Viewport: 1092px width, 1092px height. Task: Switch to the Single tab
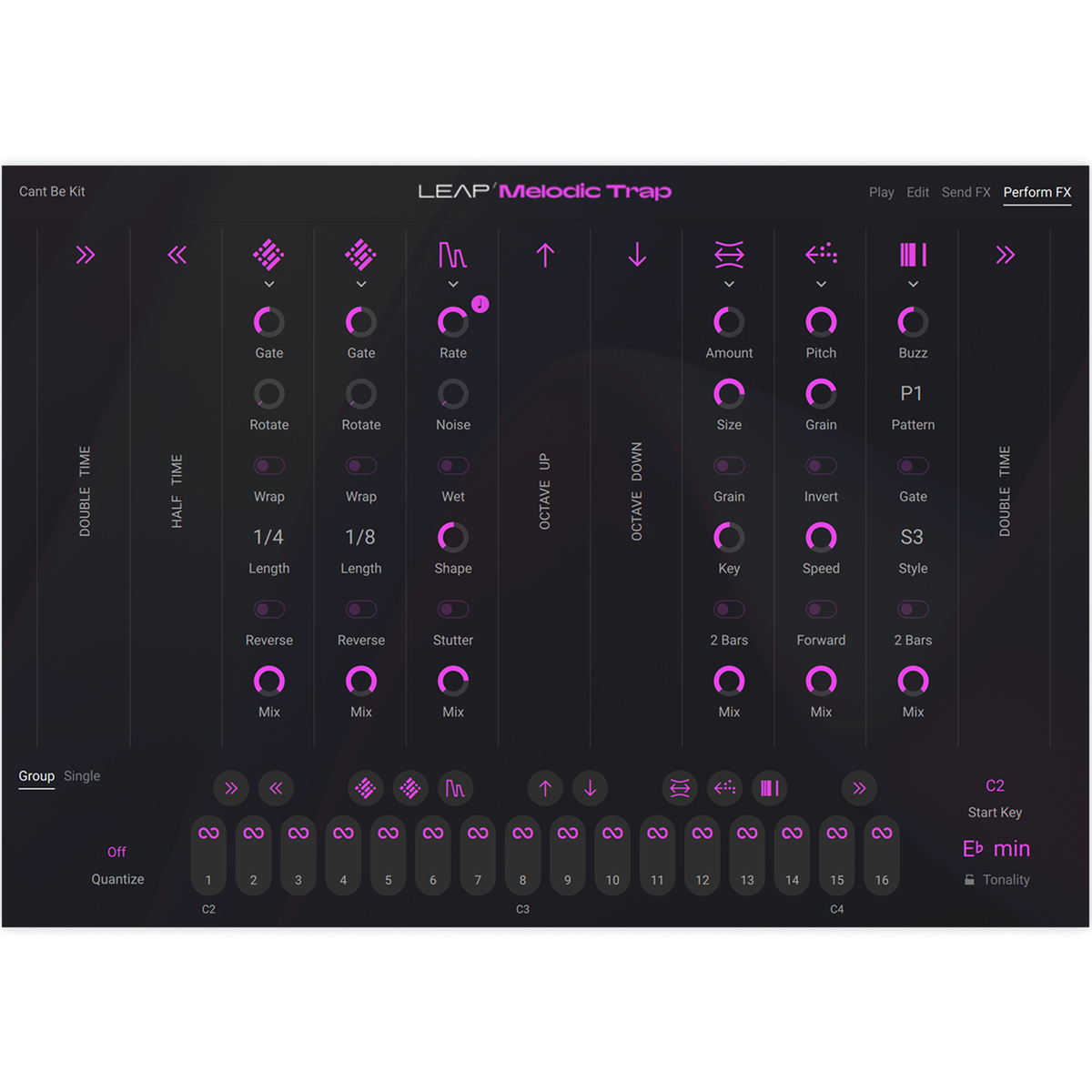point(82,776)
